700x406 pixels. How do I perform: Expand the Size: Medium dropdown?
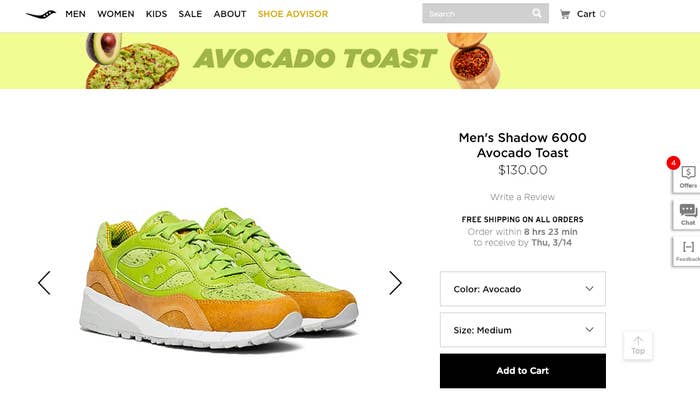tap(523, 330)
